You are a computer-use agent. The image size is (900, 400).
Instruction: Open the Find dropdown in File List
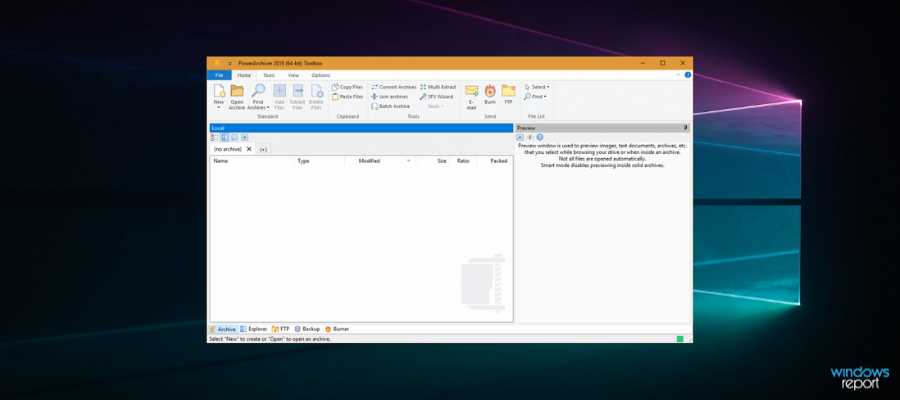(x=535, y=97)
